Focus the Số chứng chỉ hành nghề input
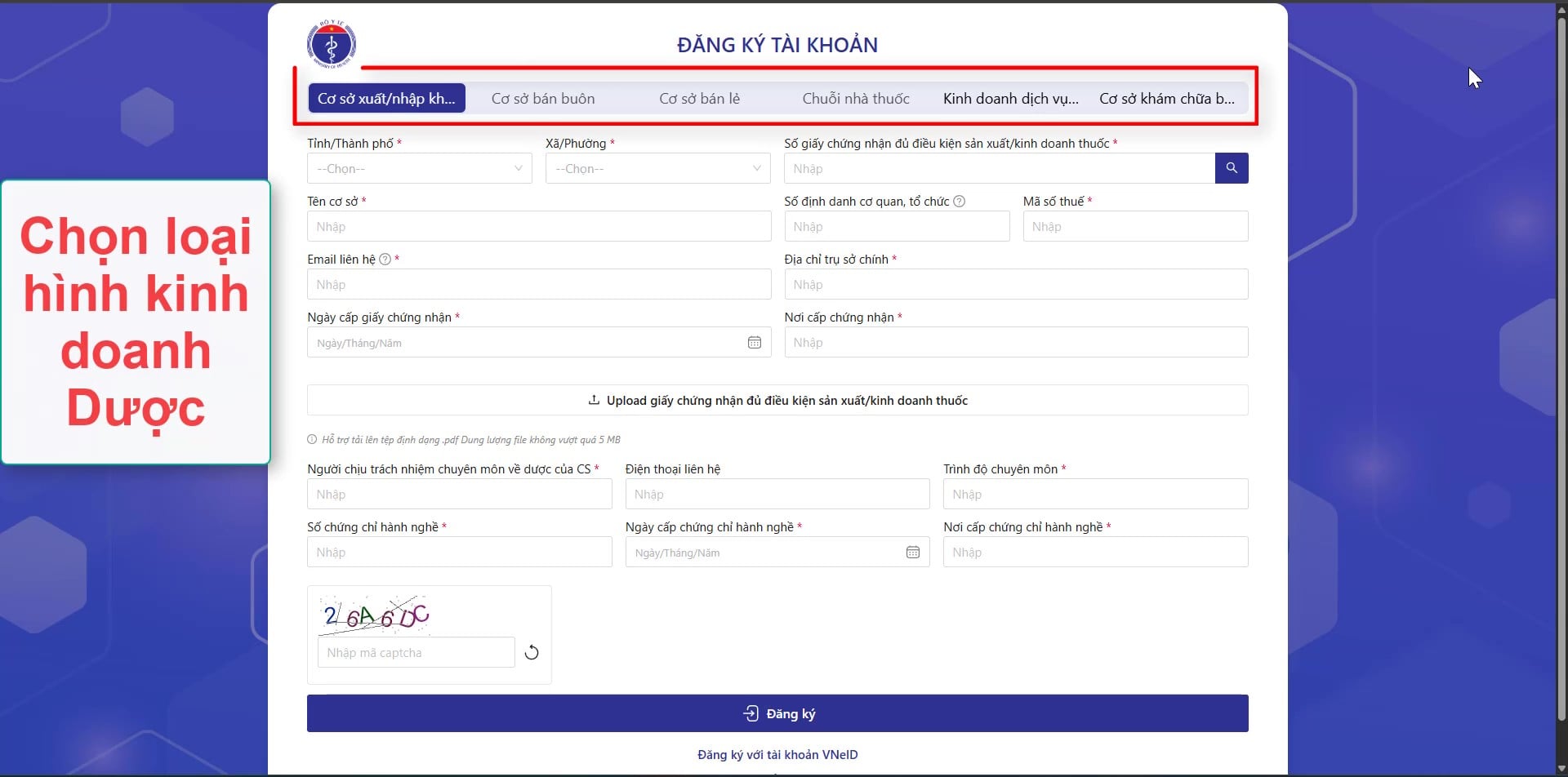The height and width of the screenshot is (777, 1568). click(x=460, y=552)
